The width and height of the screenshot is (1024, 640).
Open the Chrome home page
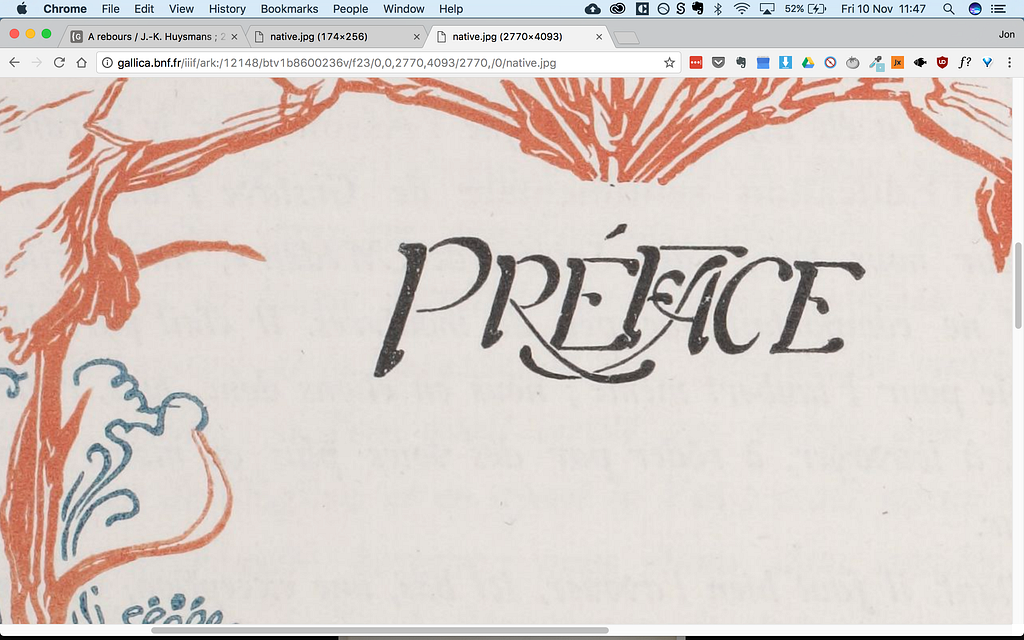(x=81, y=63)
